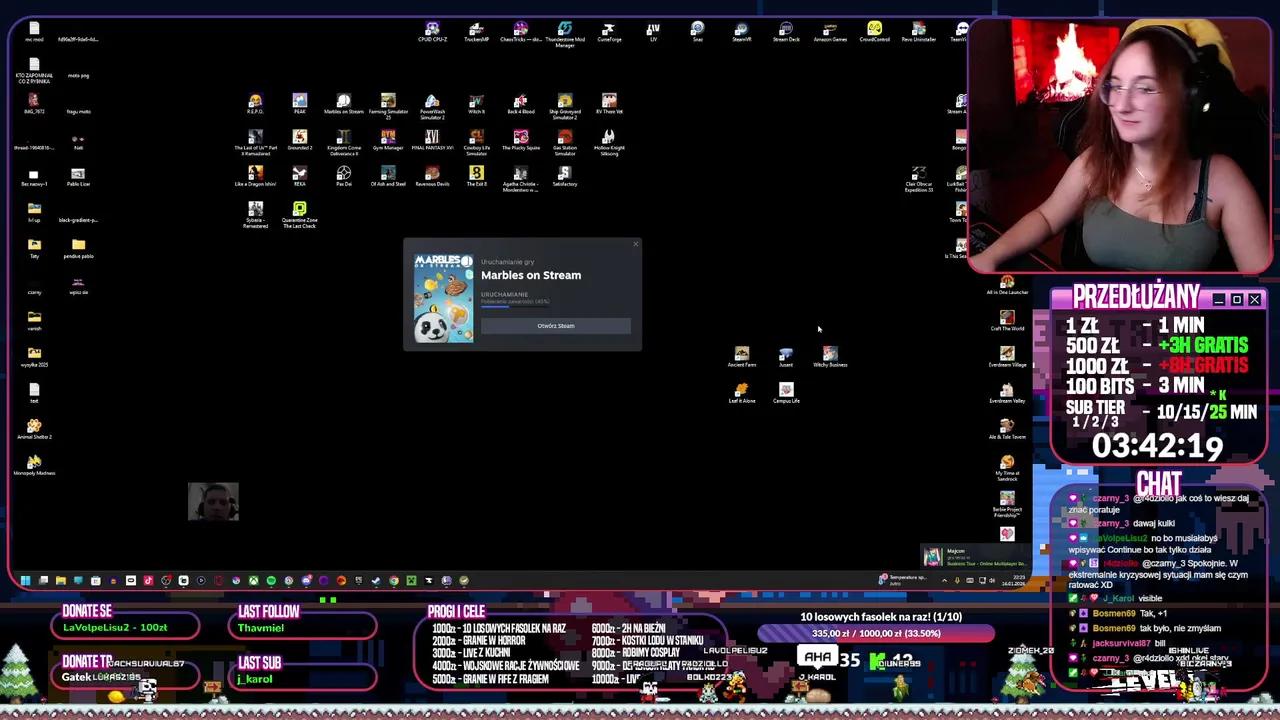The height and width of the screenshot is (720, 1280).
Task: Open the Campus Life desktop shortcut
Action: coord(786,393)
